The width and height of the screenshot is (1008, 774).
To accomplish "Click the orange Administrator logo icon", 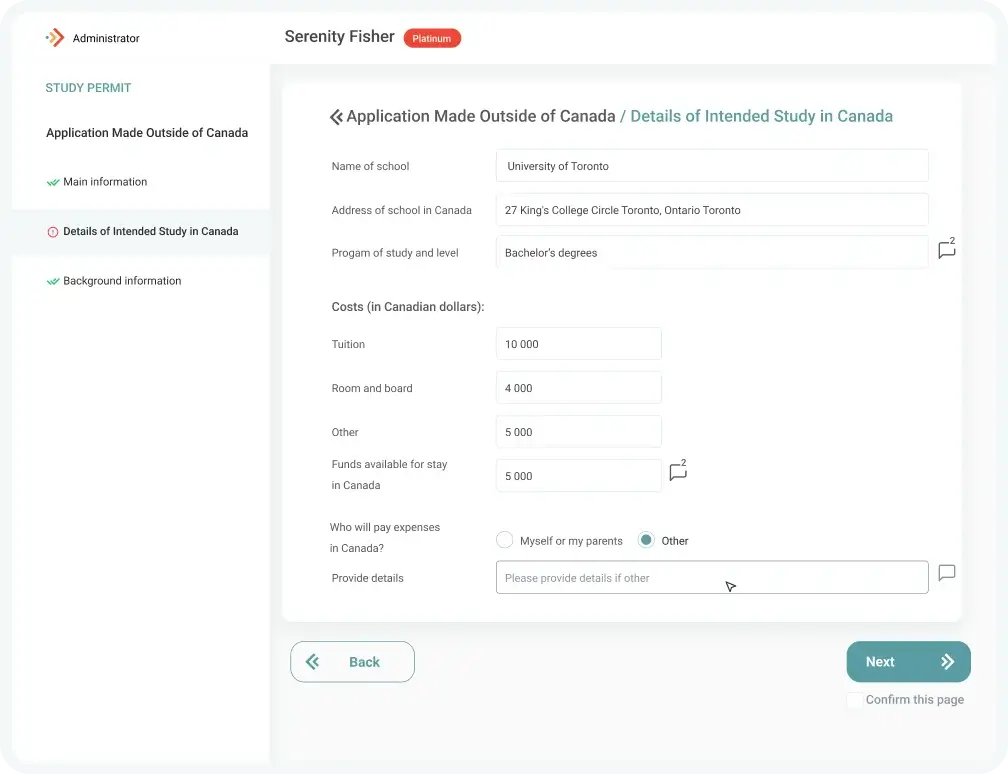I will (x=55, y=38).
